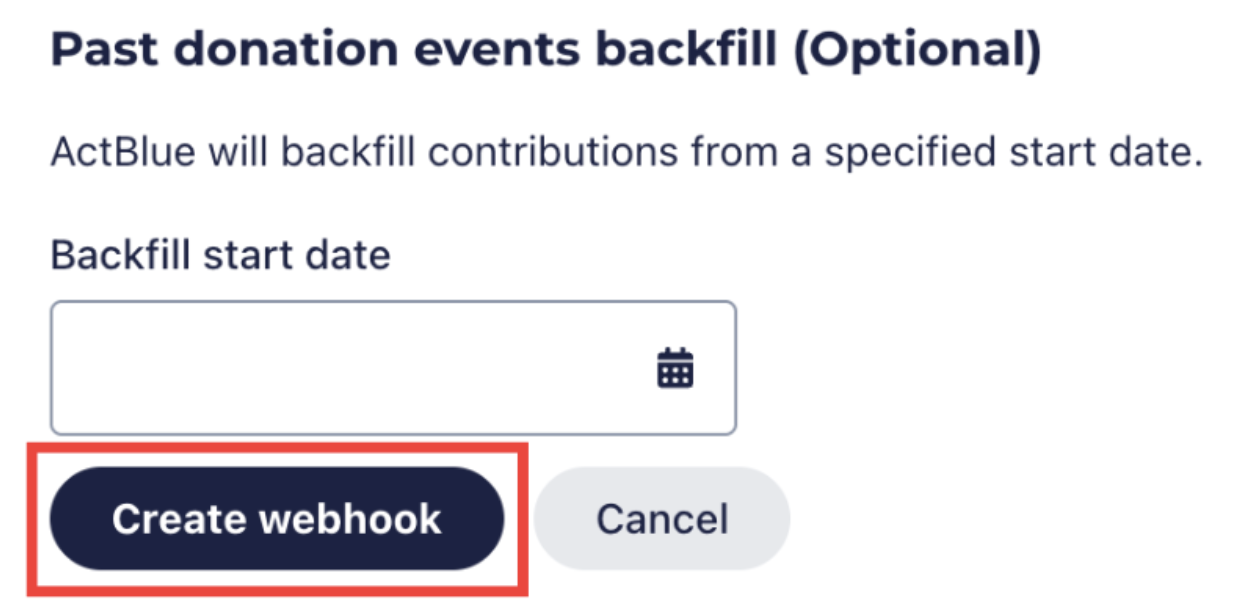1248x610 pixels.
Task: Click the Create webhook button
Action: pyautogui.click(x=277, y=519)
